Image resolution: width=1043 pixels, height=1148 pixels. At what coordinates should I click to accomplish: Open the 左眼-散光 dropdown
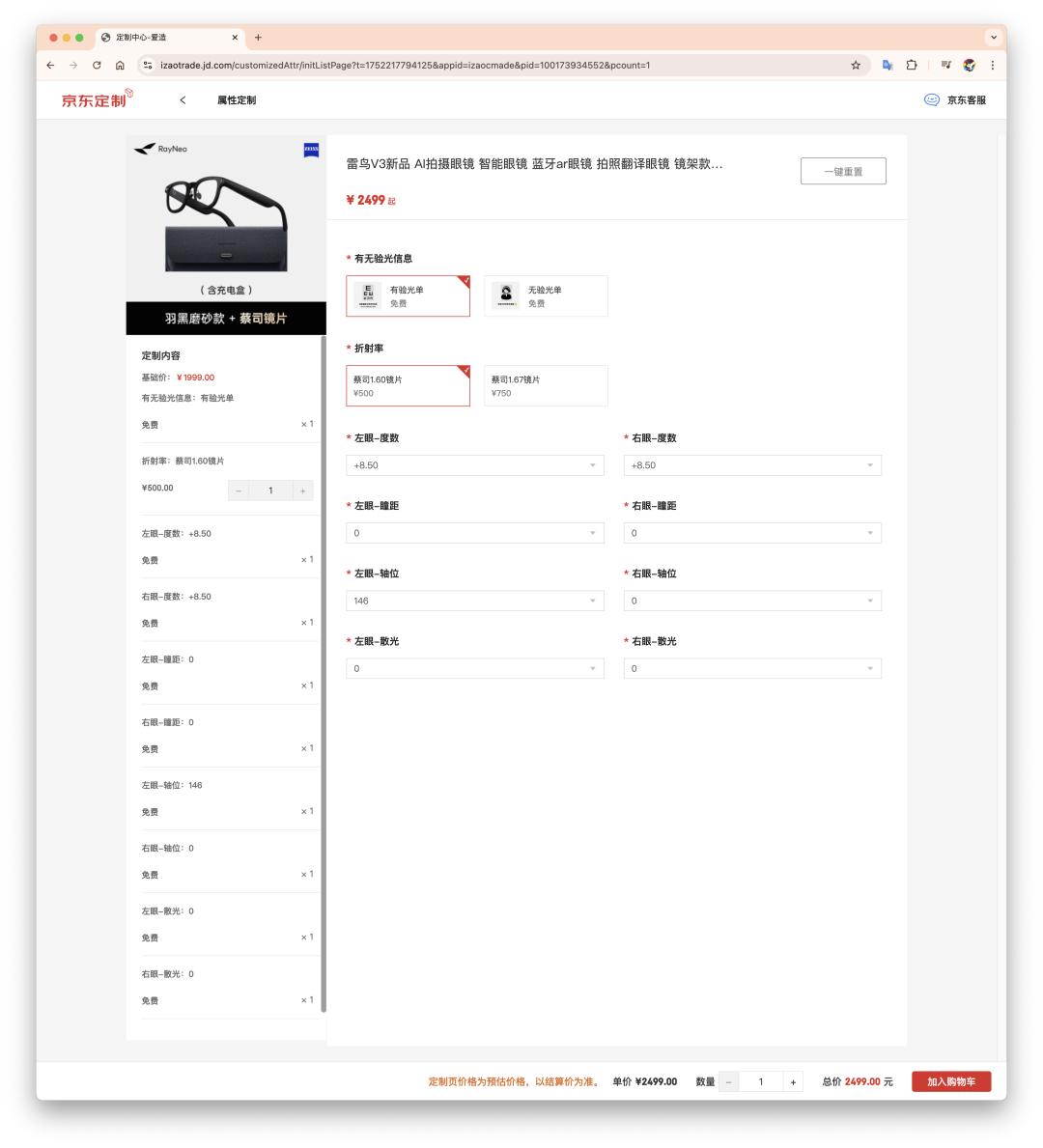[474, 668]
